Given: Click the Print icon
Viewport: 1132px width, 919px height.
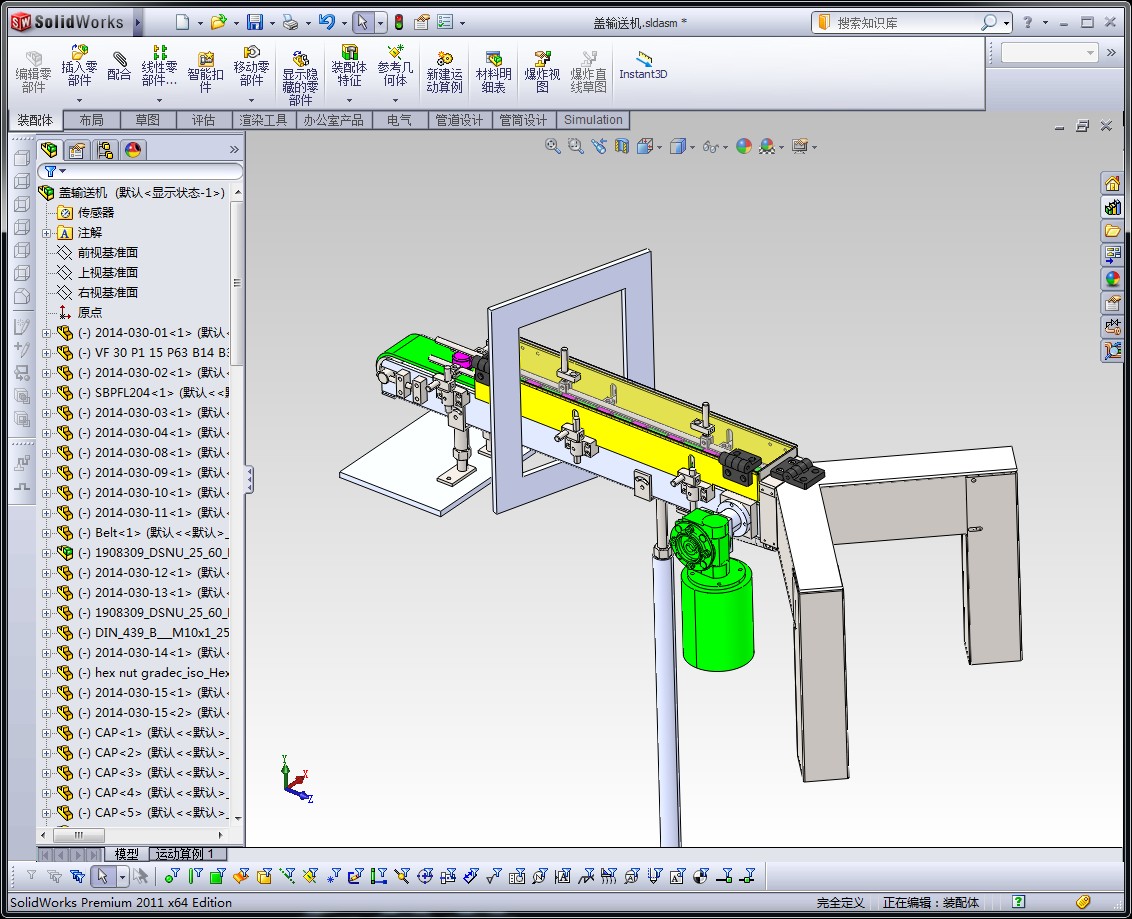Looking at the screenshot, I should [290, 22].
